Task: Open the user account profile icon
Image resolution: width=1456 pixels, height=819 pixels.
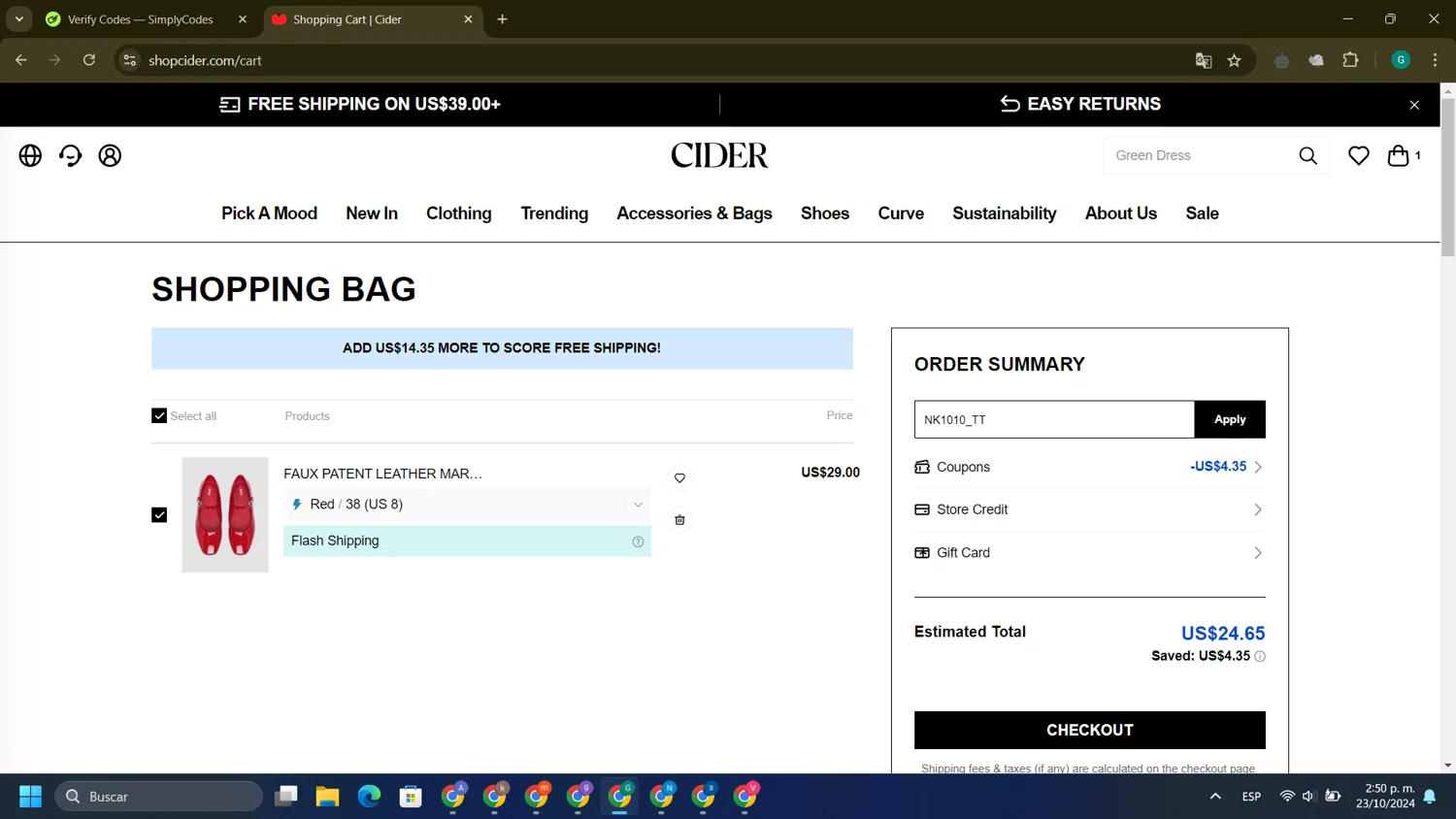Action: click(x=110, y=155)
